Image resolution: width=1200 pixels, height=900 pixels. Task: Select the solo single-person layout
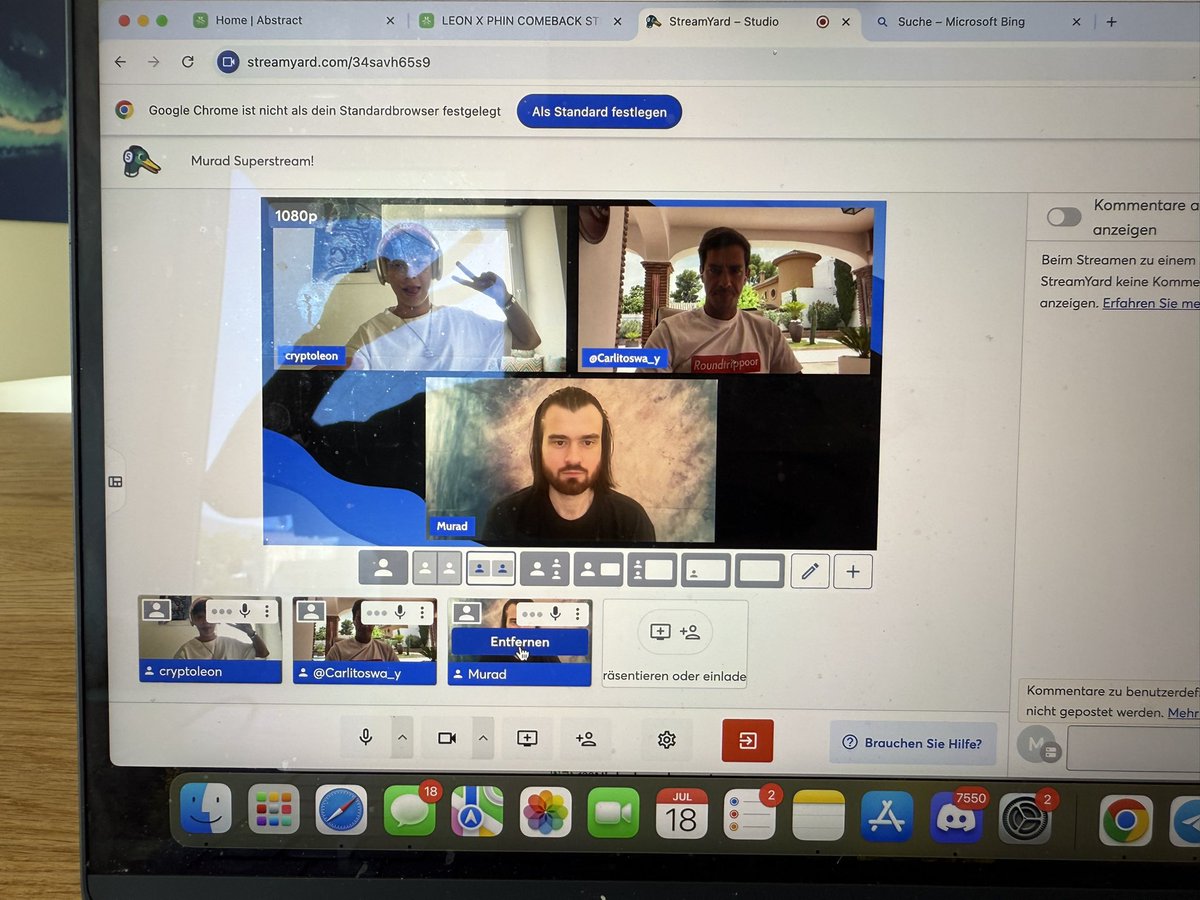coord(384,569)
